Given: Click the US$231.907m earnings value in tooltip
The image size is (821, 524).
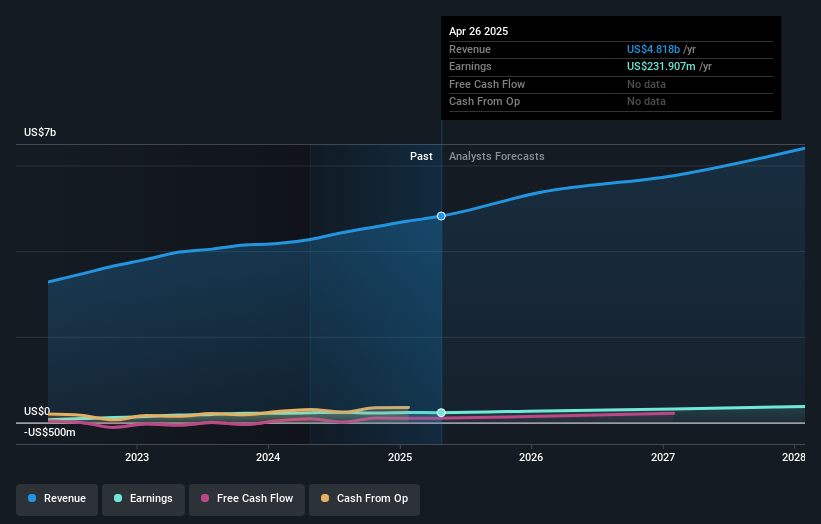Looking at the screenshot, I should (661, 66).
